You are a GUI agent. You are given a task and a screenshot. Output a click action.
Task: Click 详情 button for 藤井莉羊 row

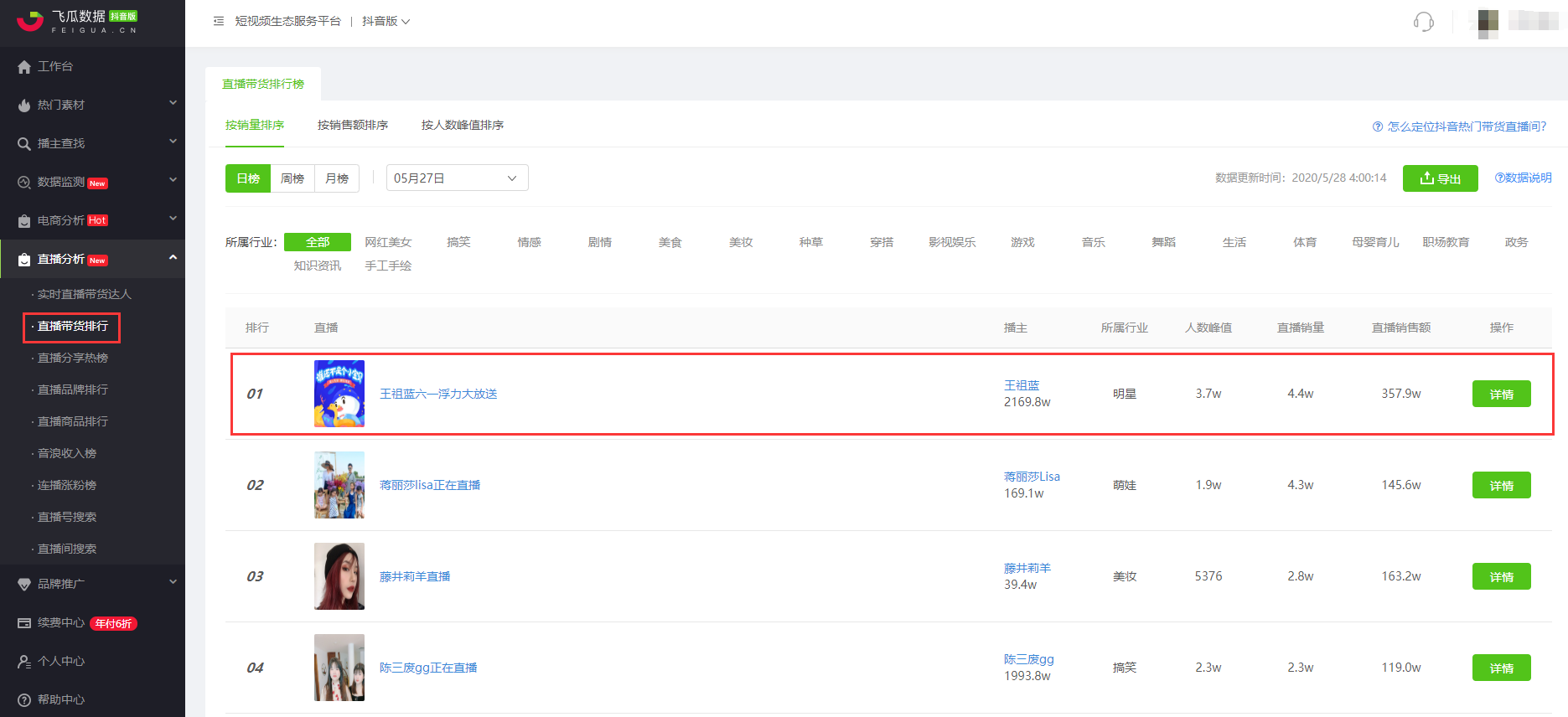click(1501, 576)
